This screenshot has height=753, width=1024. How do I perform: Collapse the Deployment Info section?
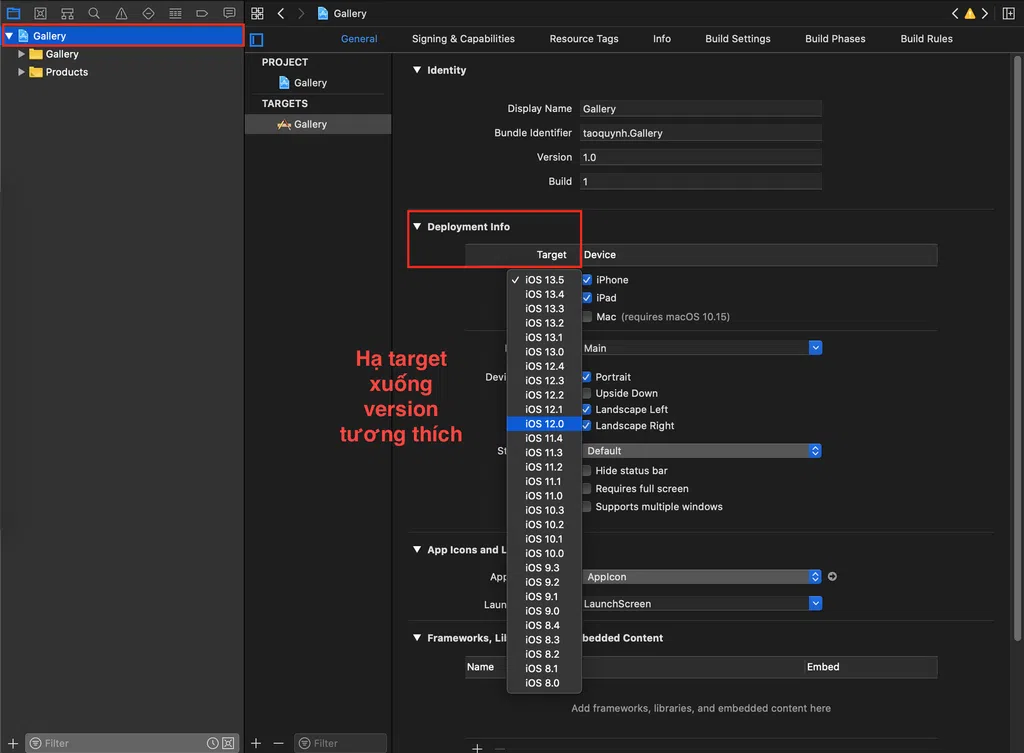(417, 227)
